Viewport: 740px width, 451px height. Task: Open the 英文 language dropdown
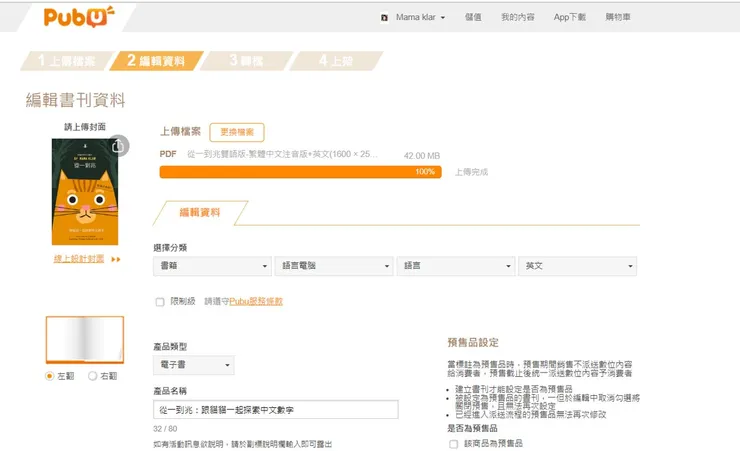[x=578, y=266]
